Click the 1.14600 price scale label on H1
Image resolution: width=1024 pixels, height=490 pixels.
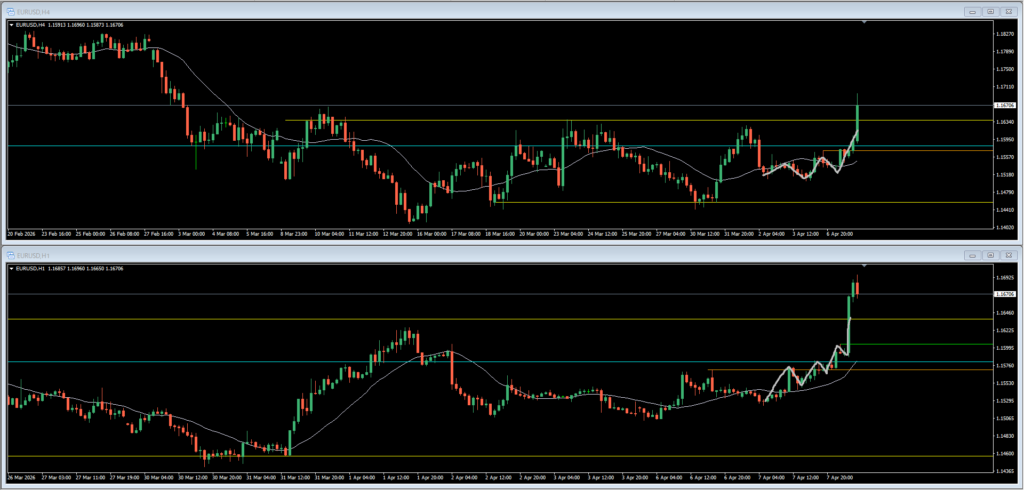click(x=1004, y=453)
